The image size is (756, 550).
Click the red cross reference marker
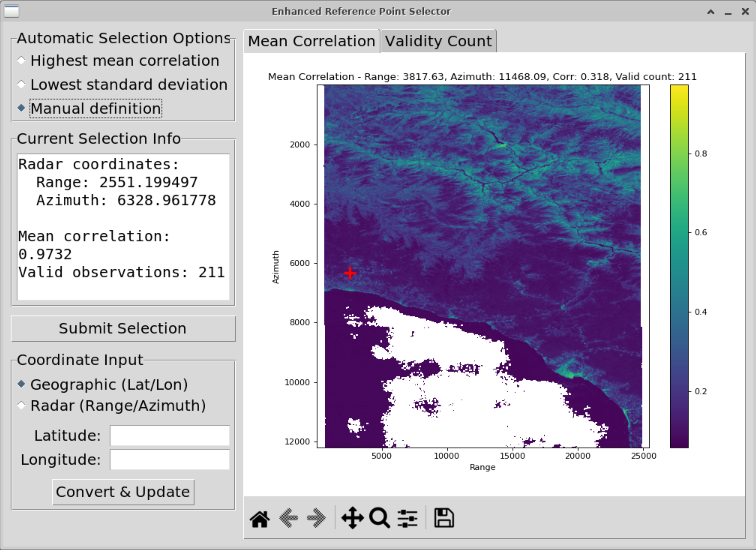(x=350, y=274)
